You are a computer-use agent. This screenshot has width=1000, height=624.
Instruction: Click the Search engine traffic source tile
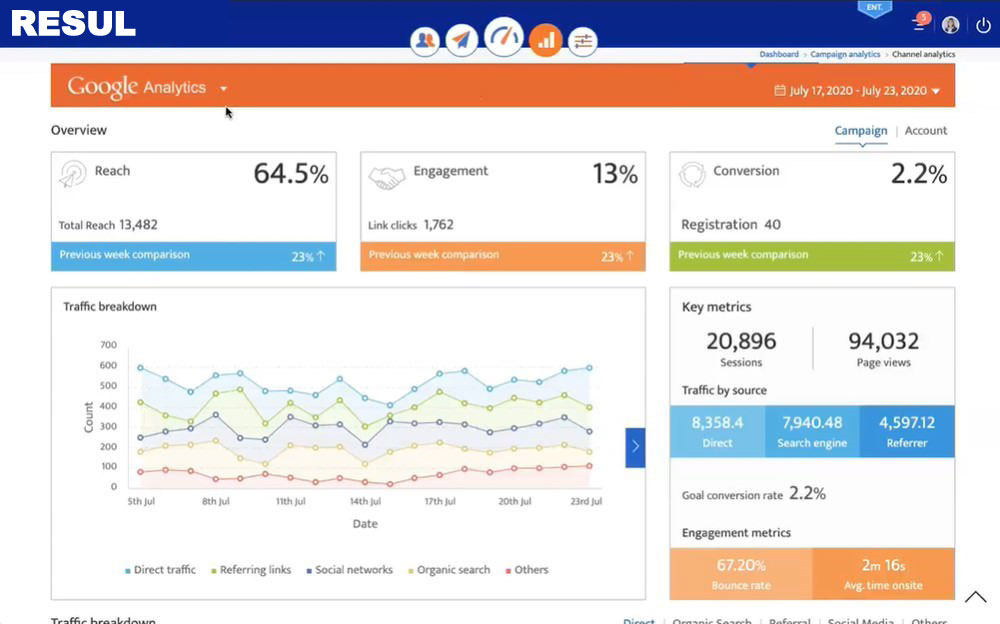[x=812, y=431]
